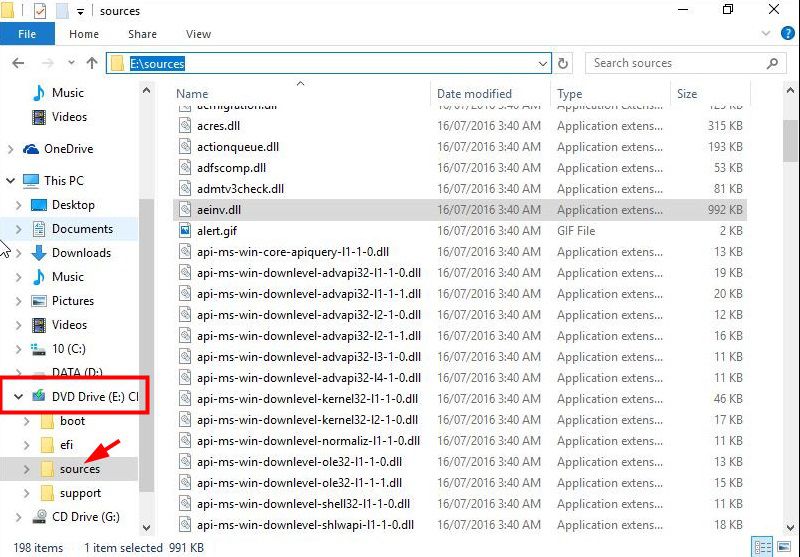
Task: Select the OneDrive cloud icon
Action: [x=31, y=149]
